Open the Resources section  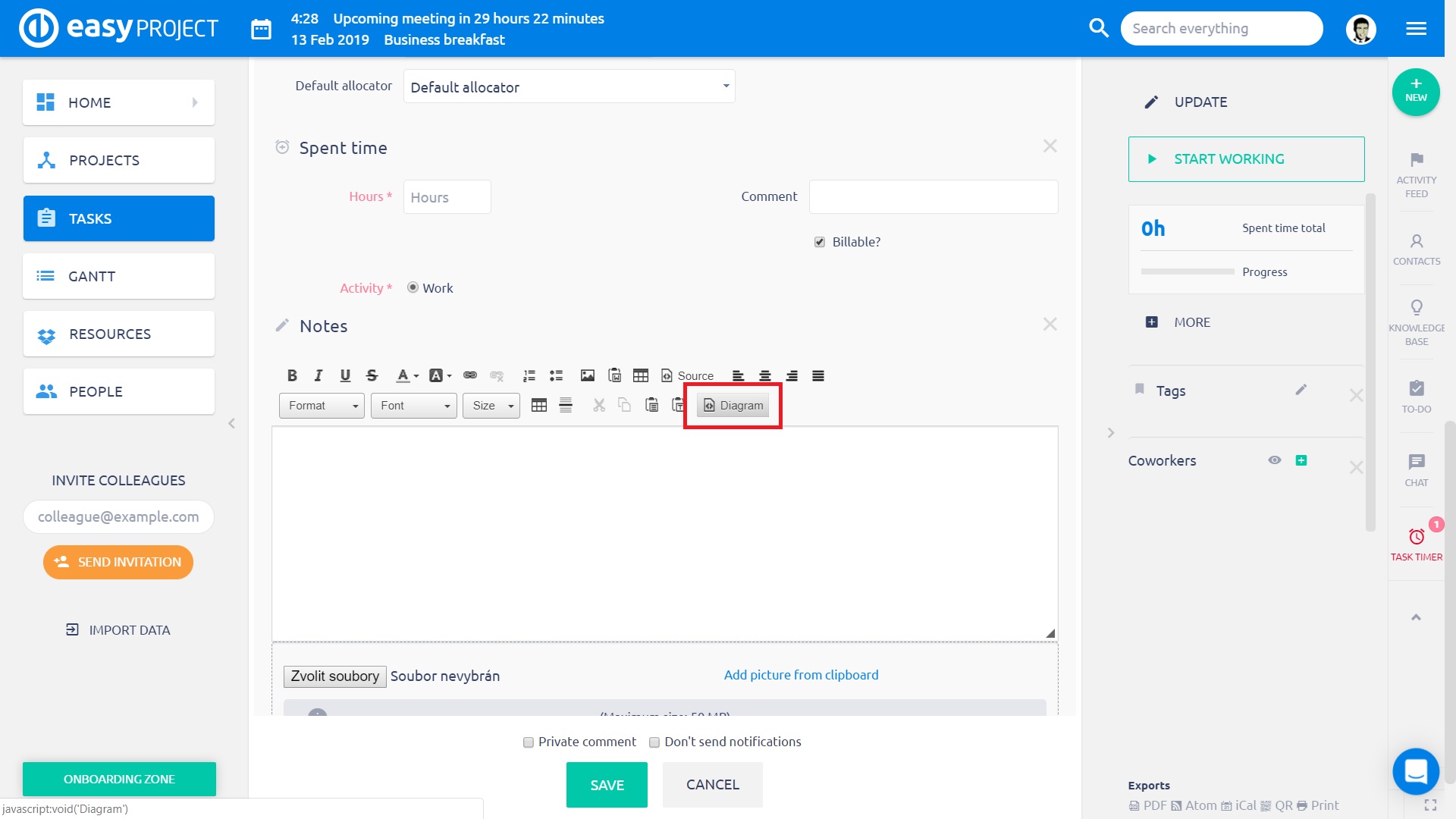[119, 334]
